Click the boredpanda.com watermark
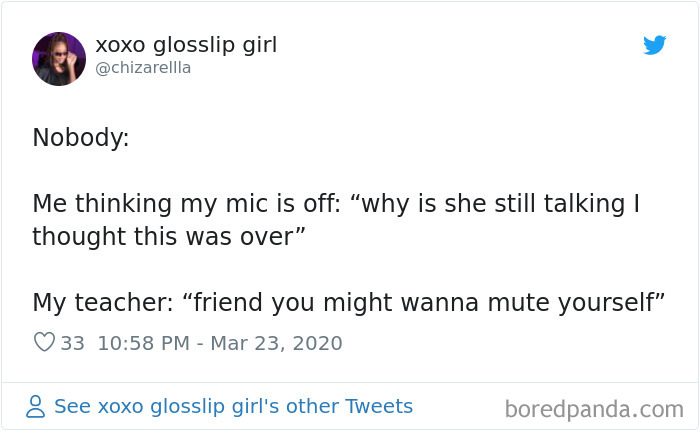This screenshot has width=700, height=431. [x=594, y=408]
